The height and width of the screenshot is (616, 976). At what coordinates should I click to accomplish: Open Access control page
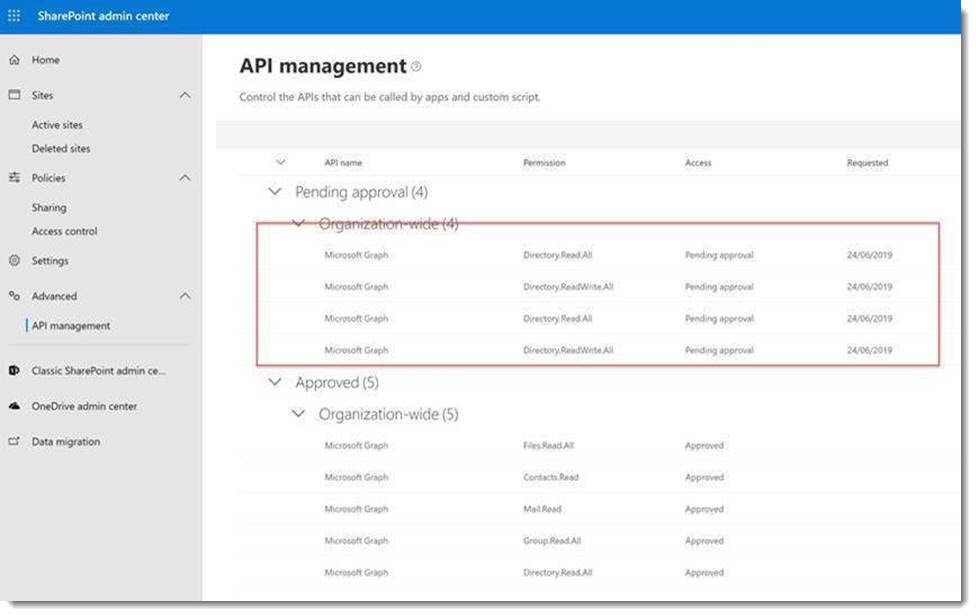(x=64, y=231)
